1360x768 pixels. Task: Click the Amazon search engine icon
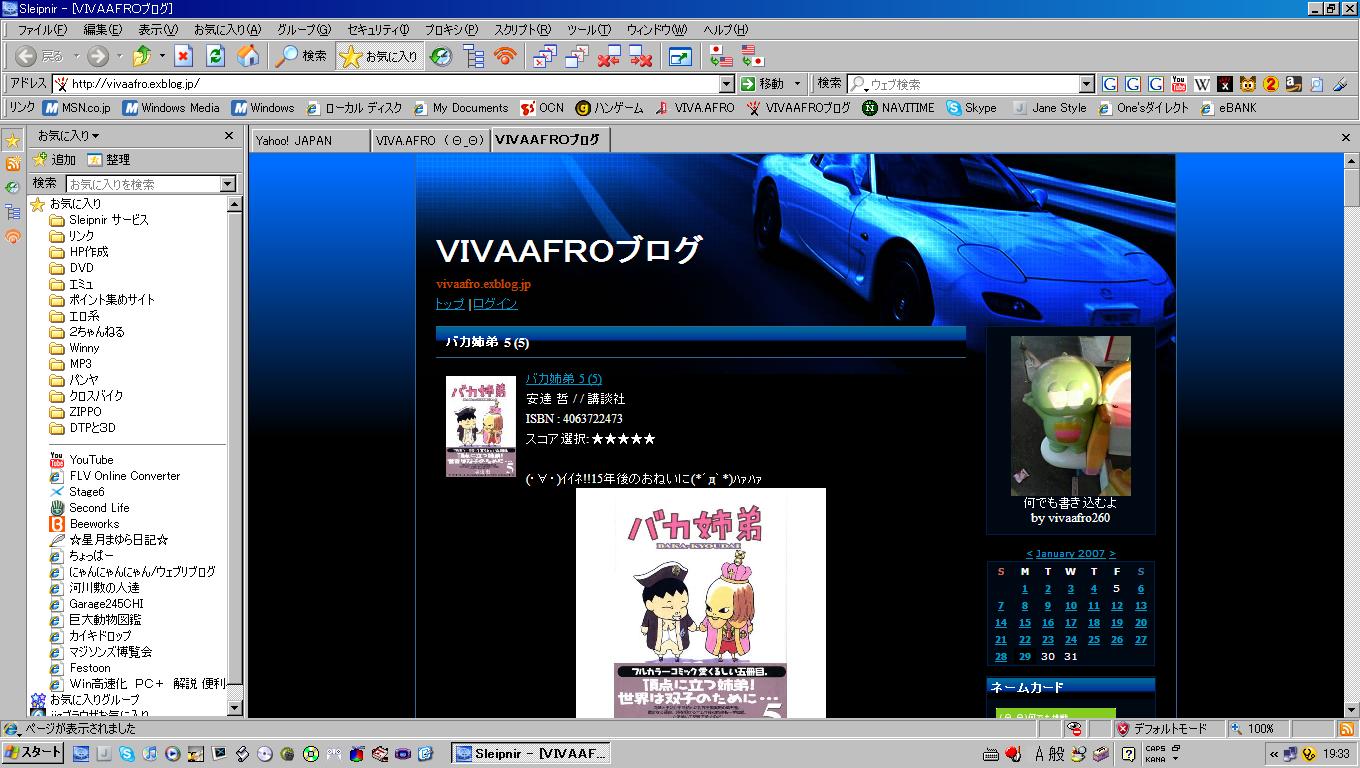point(1293,84)
